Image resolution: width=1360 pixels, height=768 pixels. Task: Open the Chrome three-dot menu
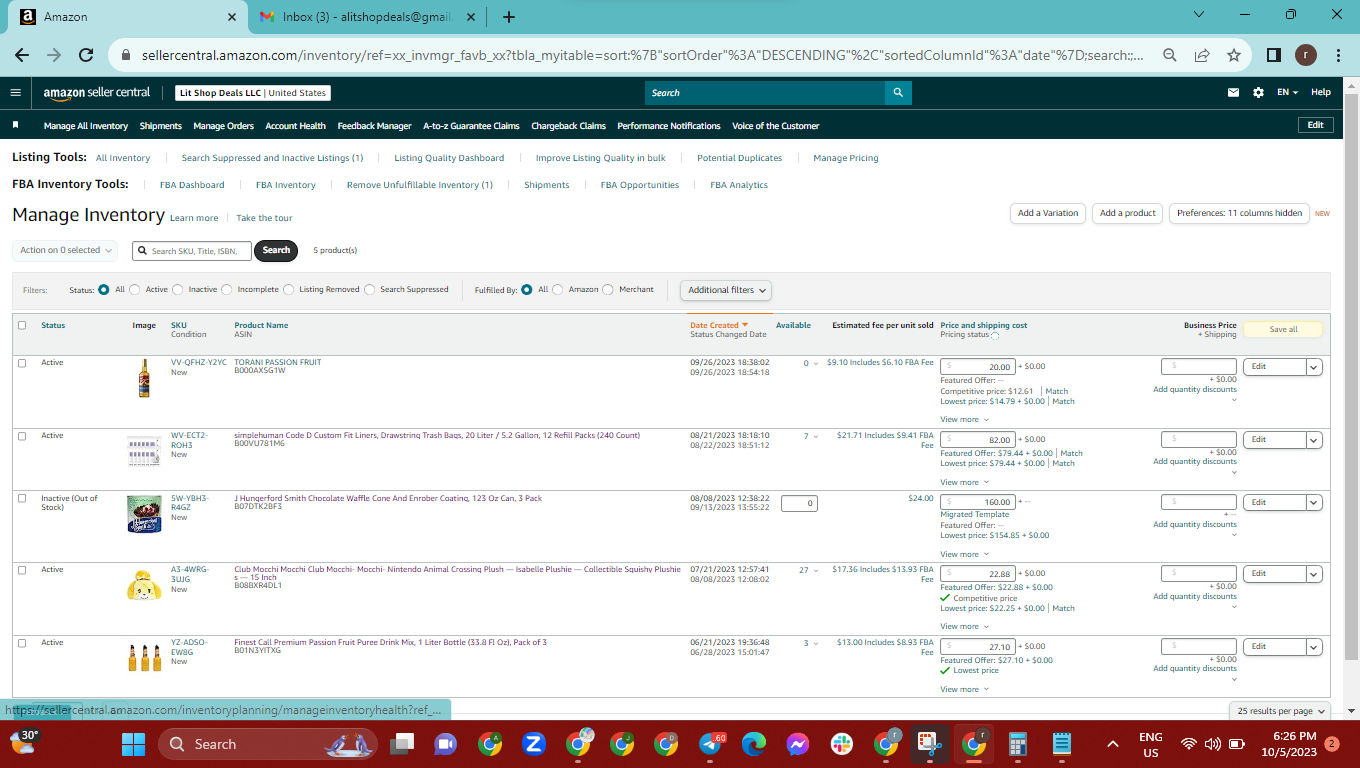(1337, 56)
